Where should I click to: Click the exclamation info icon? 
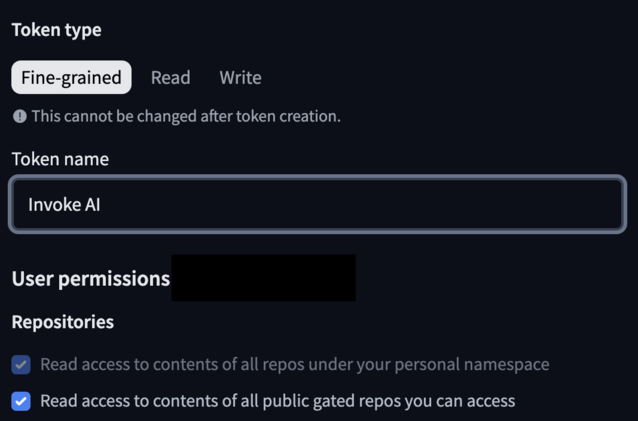coord(20,116)
